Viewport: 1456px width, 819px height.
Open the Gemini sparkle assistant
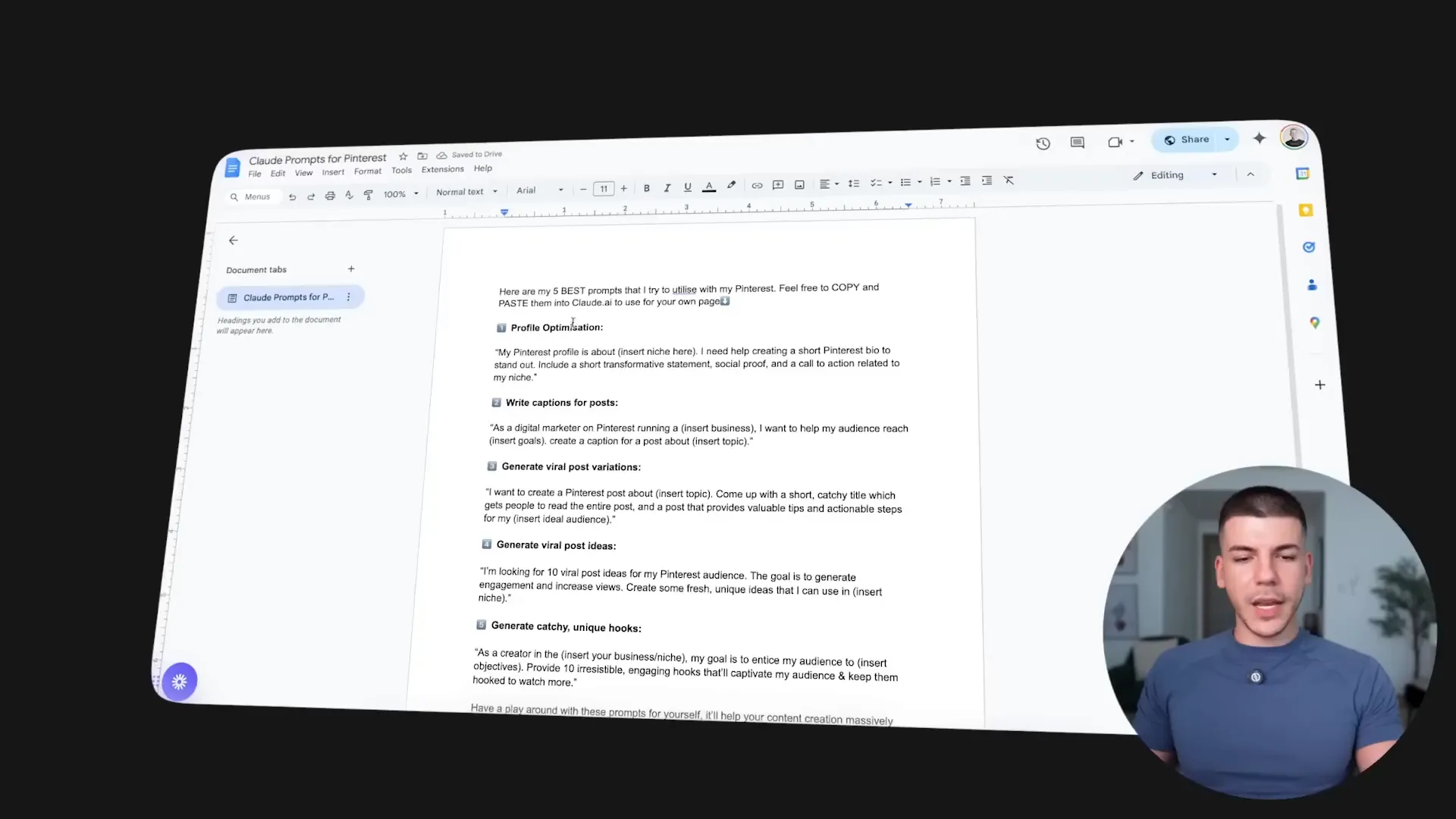[x=1260, y=138]
